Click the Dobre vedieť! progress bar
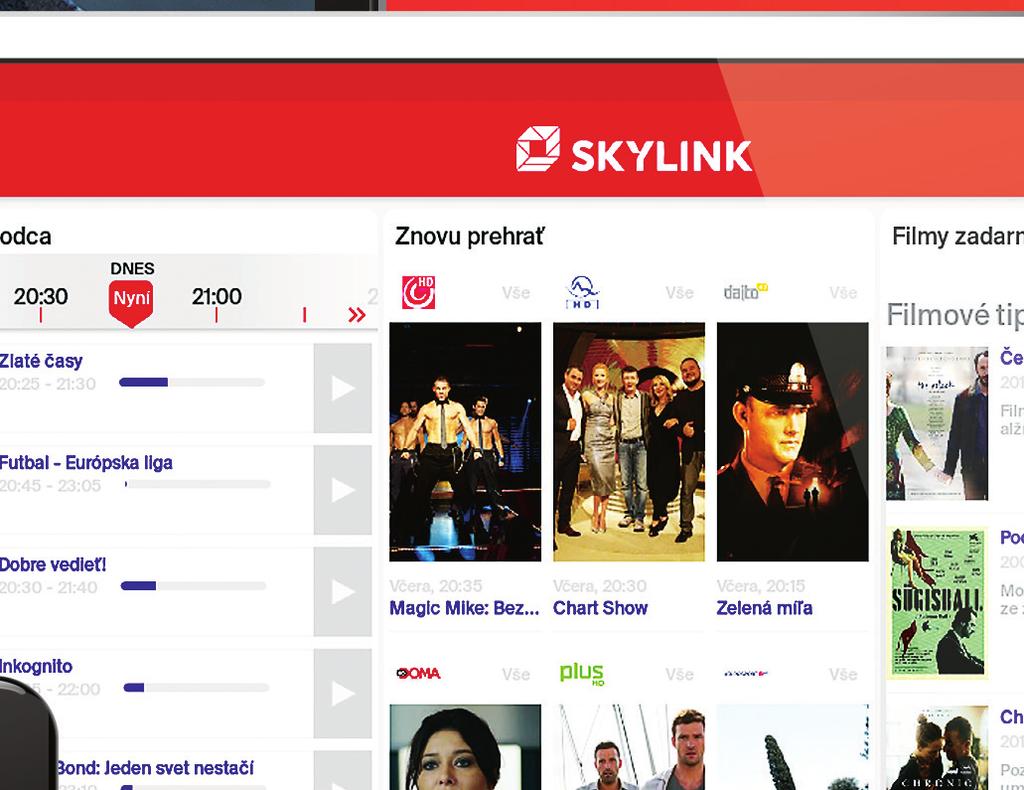1024x790 pixels. [193, 586]
